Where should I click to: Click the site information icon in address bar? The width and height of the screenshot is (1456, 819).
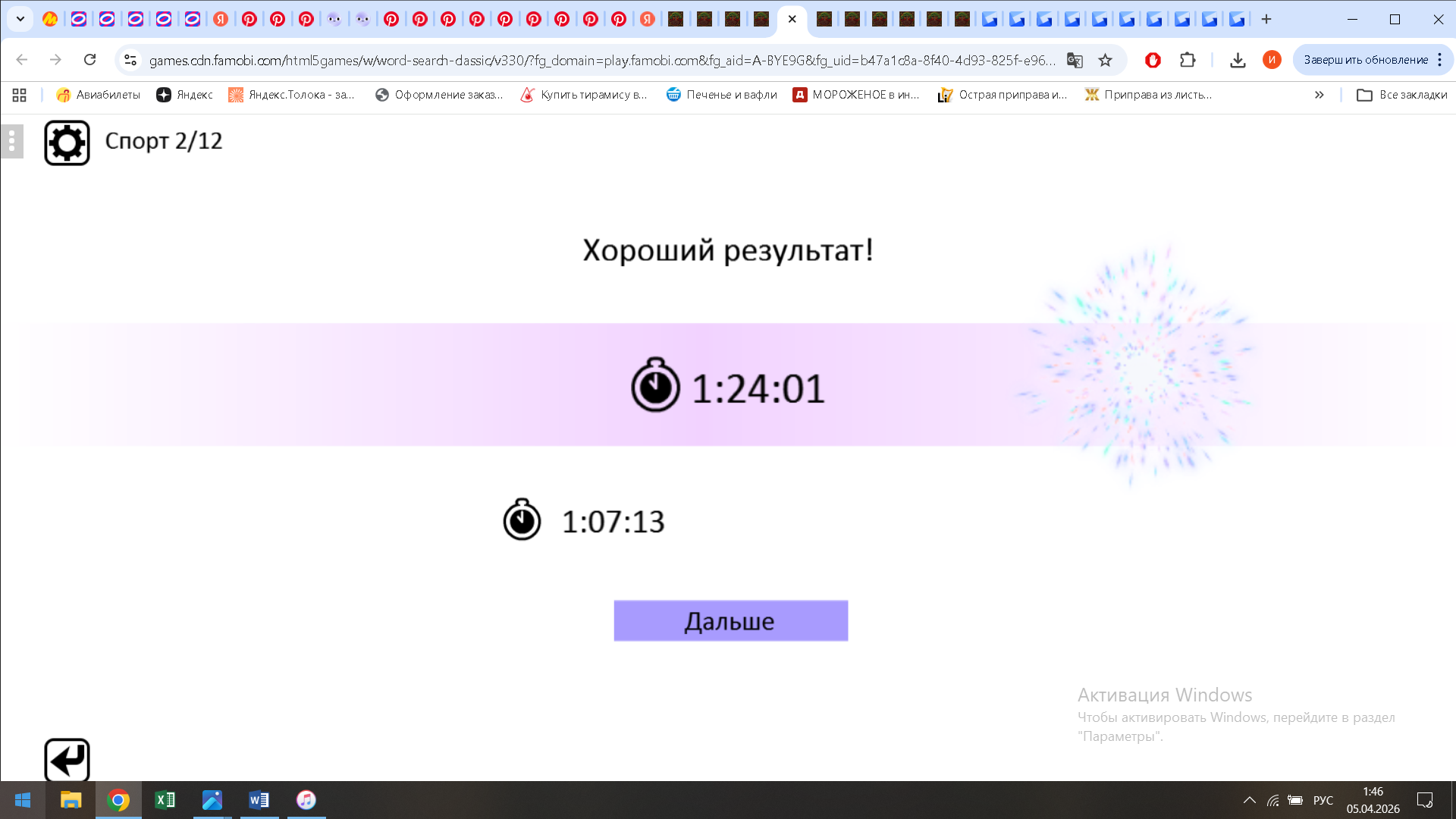[x=130, y=60]
